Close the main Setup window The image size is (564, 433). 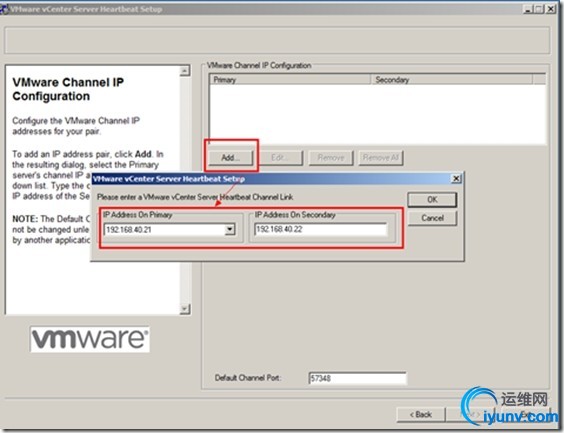click(x=551, y=9)
